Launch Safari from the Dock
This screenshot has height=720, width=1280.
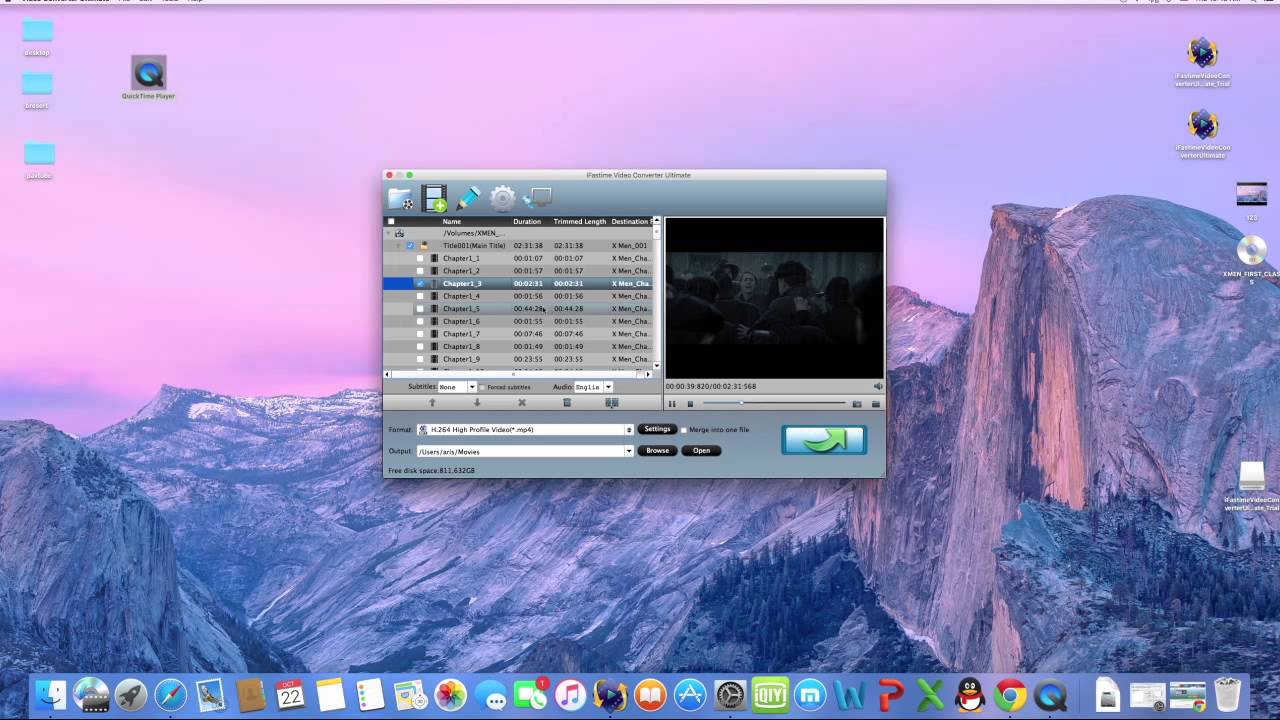tap(170, 695)
